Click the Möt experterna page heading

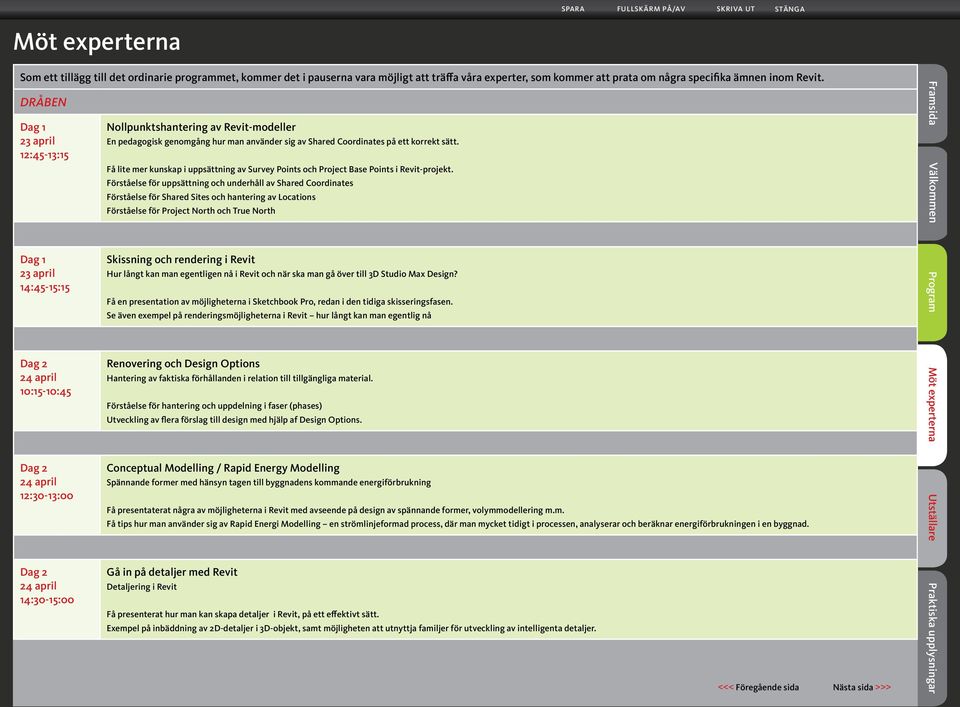click(97, 42)
